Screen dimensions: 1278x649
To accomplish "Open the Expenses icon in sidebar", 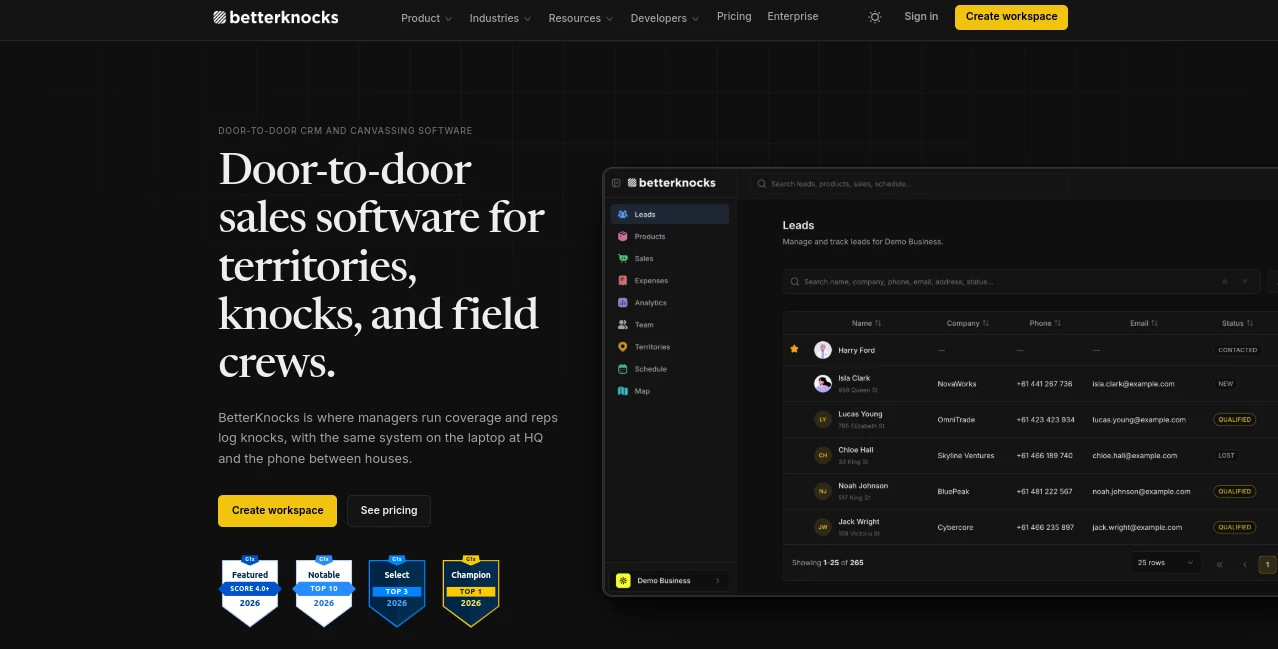I will 623,280.
